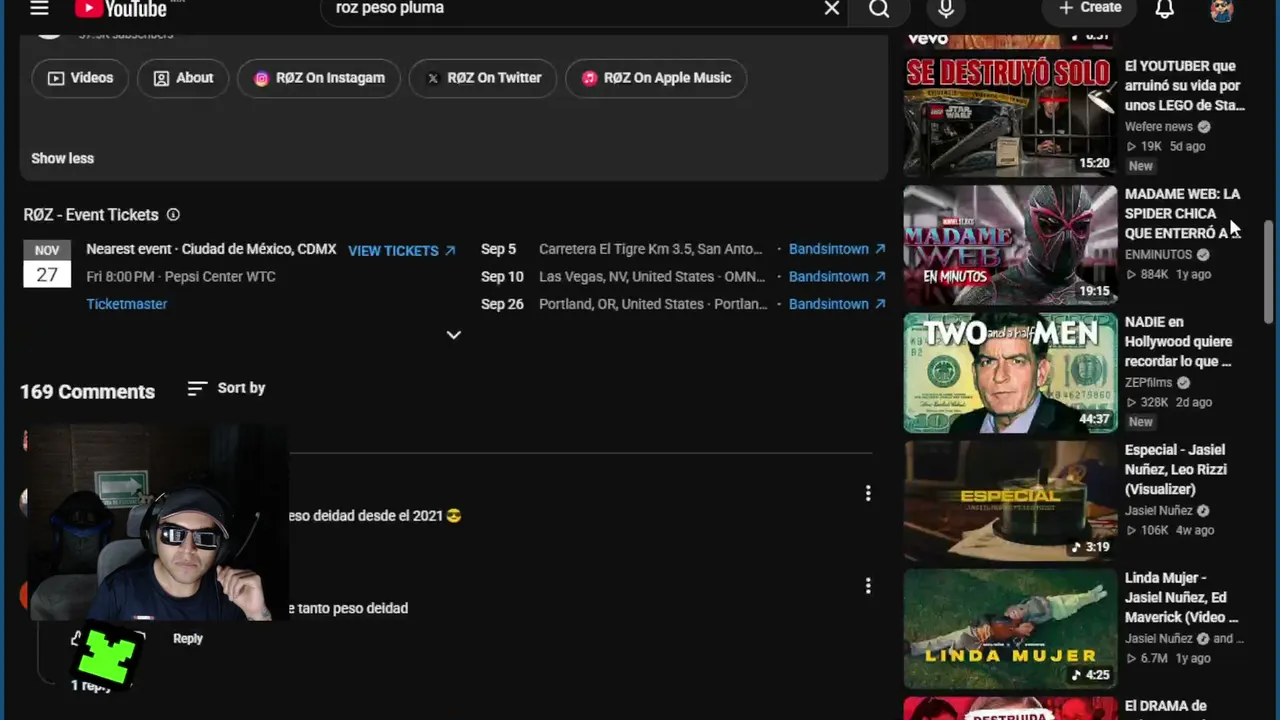1280x720 pixels.
Task: Visit the ENMINUTOS channel
Action: [1159, 255]
